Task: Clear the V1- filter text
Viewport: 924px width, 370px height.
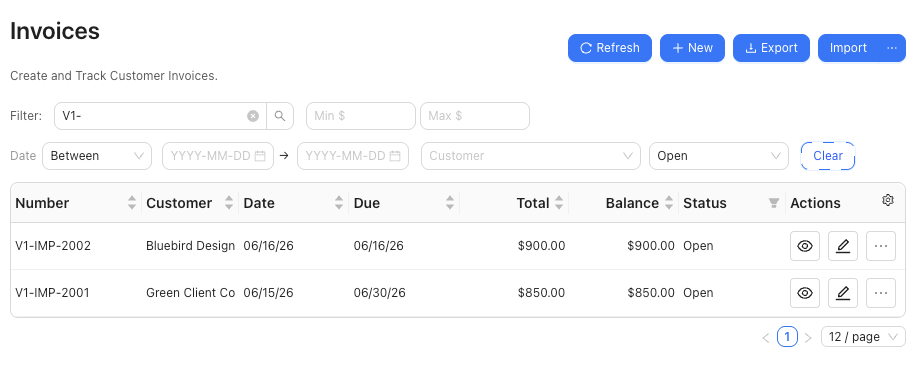Action: coord(253,116)
